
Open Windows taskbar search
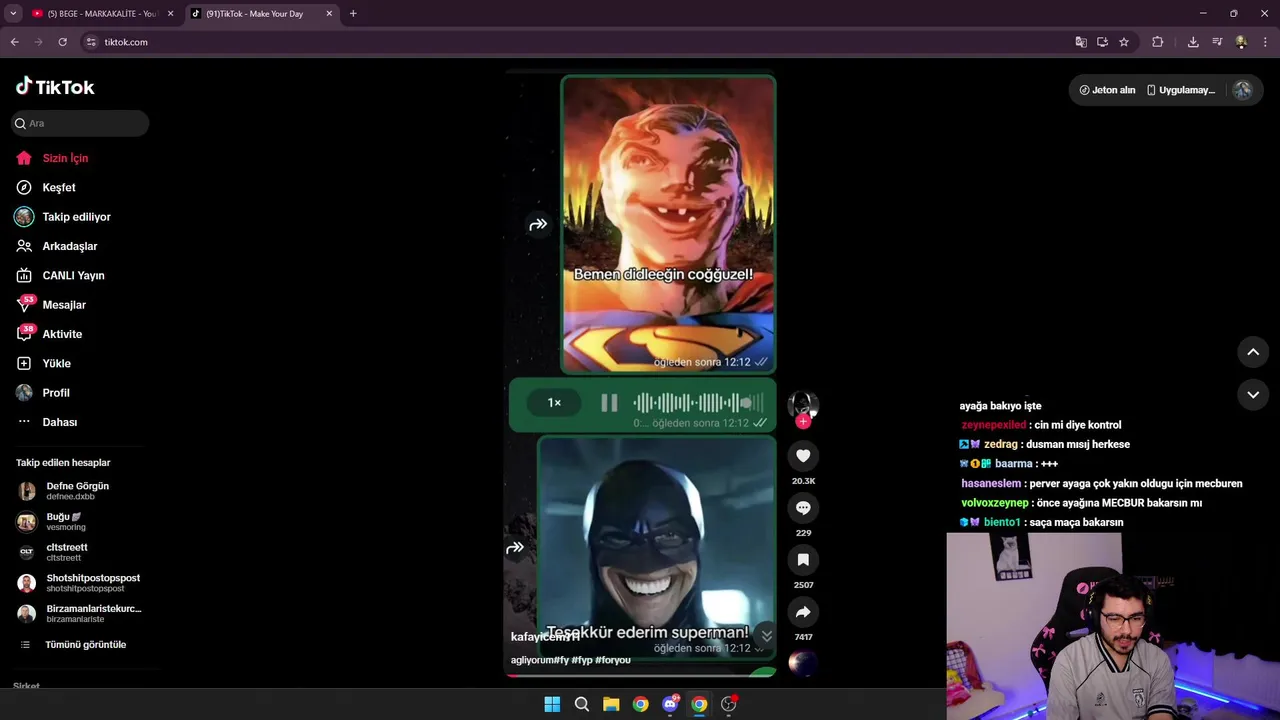point(581,704)
